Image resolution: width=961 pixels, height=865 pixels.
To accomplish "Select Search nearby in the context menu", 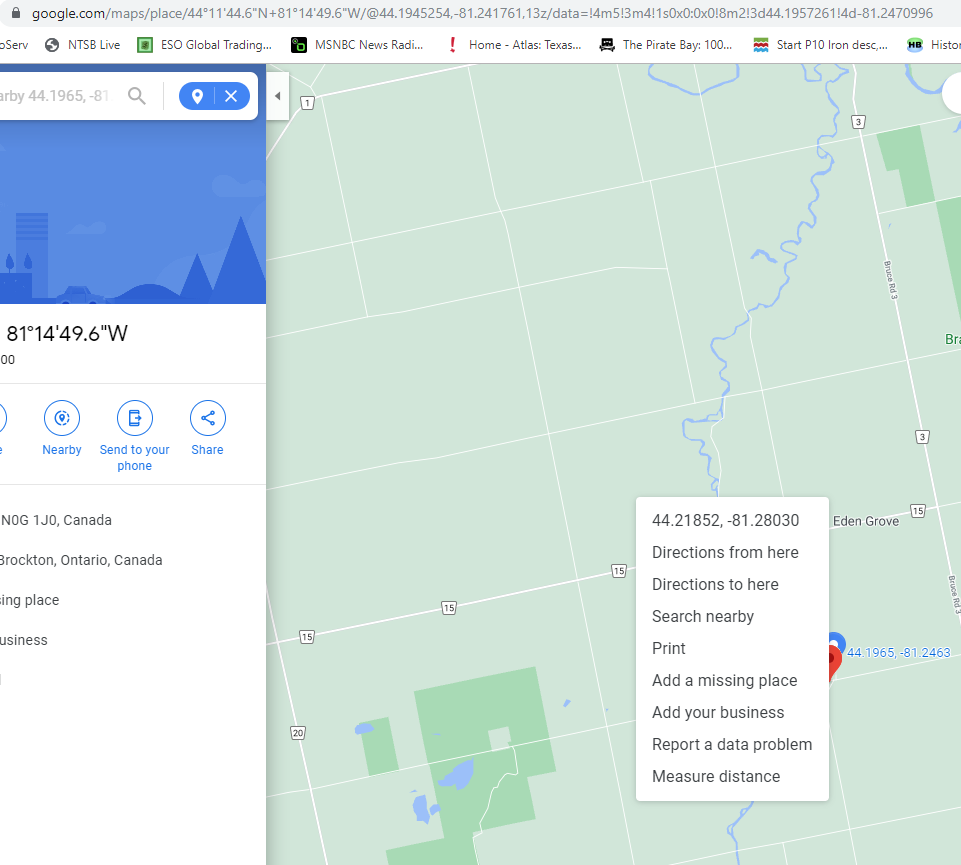I will click(x=703, y=616).
